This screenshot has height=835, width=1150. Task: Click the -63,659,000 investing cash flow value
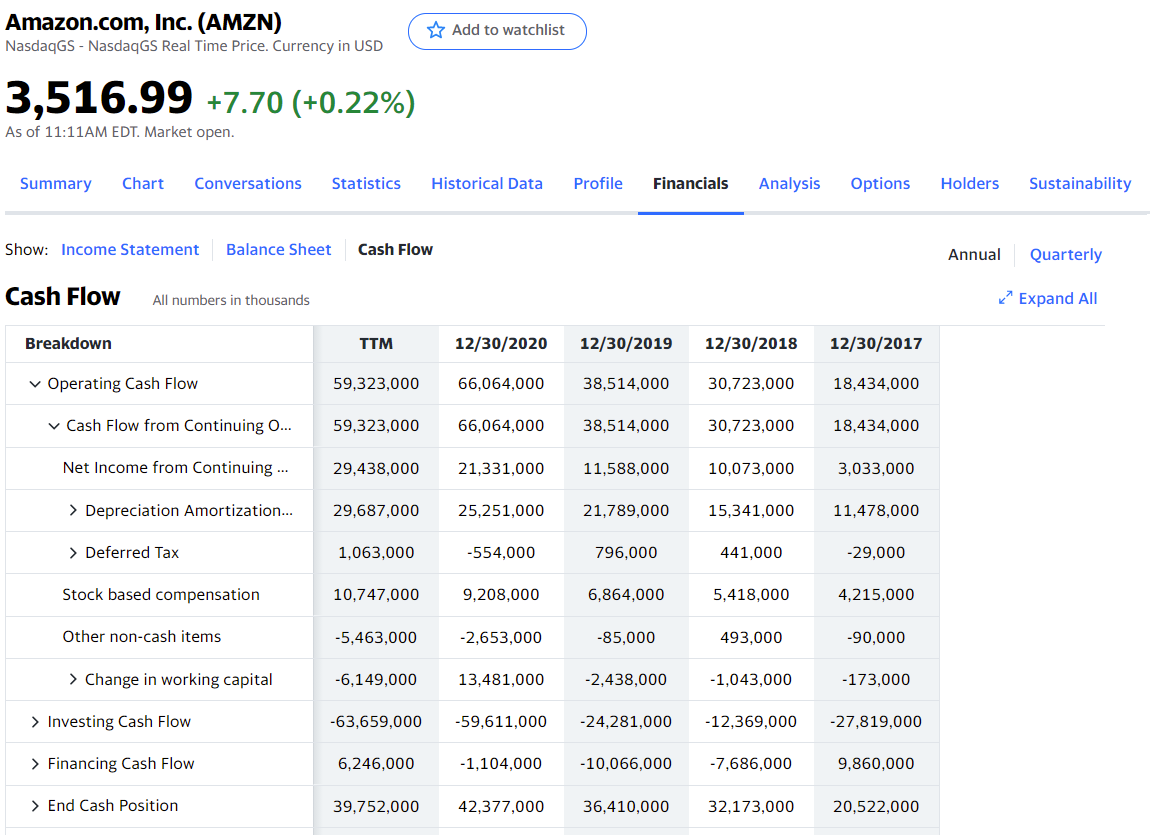376,722
